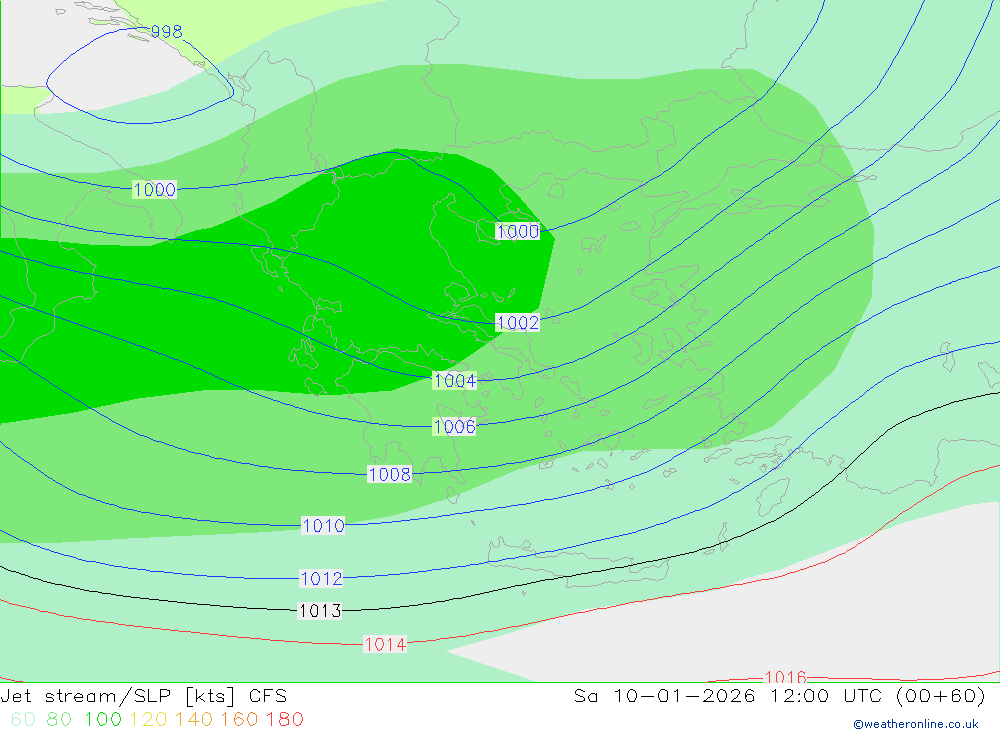
Task: Select the 1002 pressure label
Action: (518, 323)
